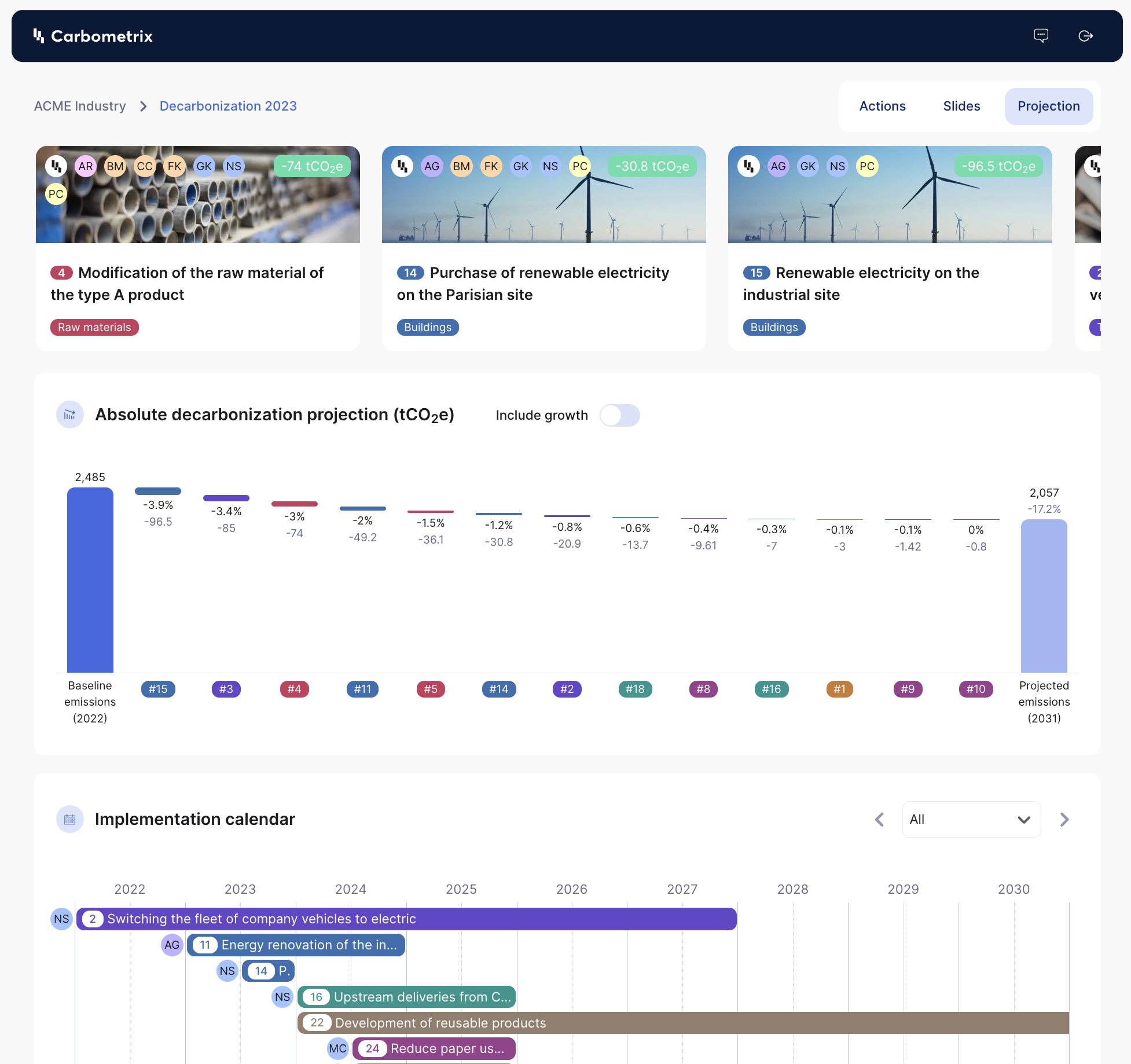Switch to the Slides tab
This screenshot has height=1064, width=1131.
(x=961, y=106)
